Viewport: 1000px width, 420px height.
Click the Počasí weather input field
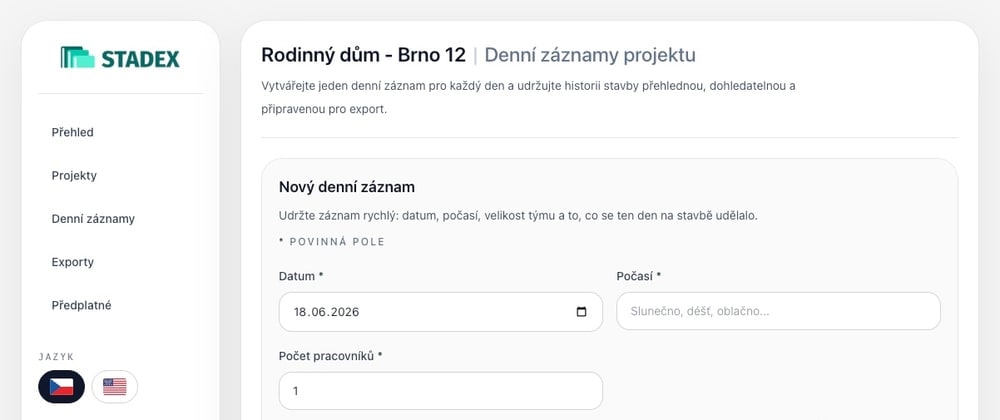pyautogui.click(x=778, y=311)
